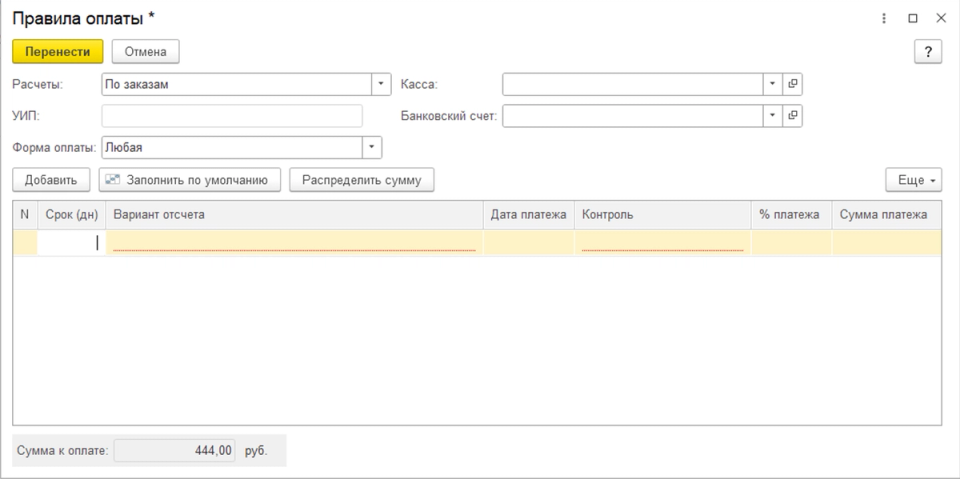Click the Сумма к оплате field showing 444,00
This screenshot has height=479, width=960.
pos(174,451)
